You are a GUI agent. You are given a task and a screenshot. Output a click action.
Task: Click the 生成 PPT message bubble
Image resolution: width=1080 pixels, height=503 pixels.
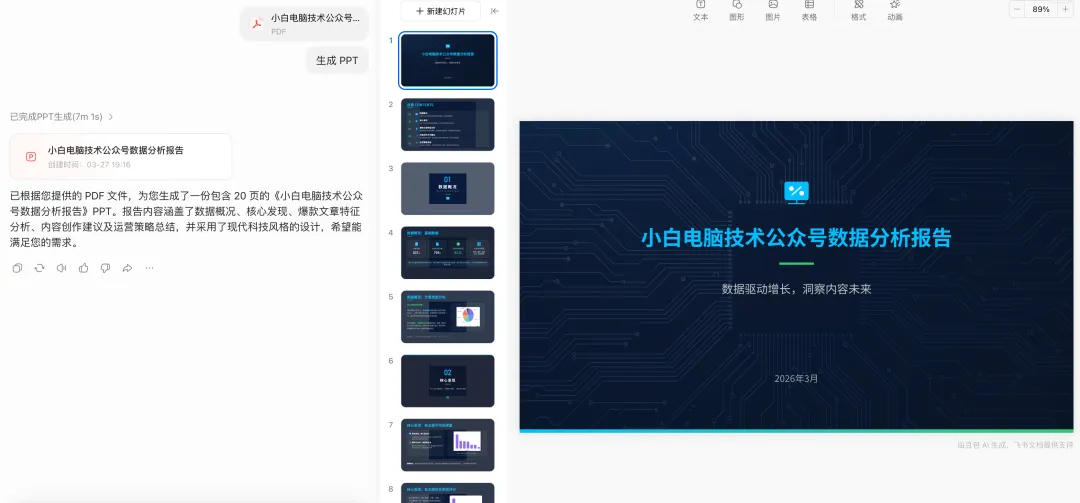tap(337, 61)
